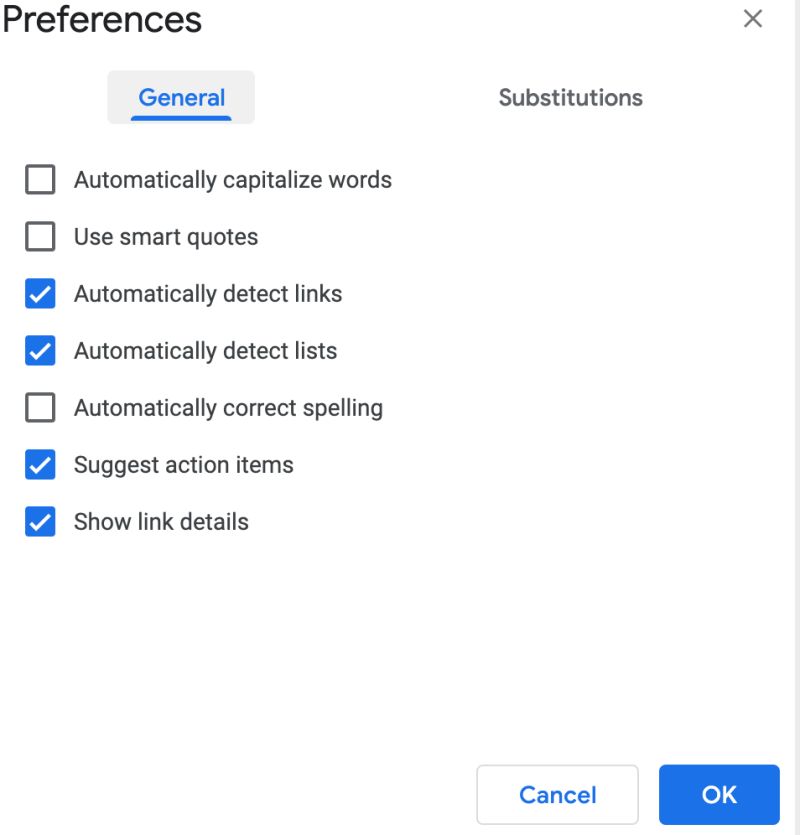800x835 pixels.
Task: Tick the Use smart quotes checkbox
Action: 40,237
